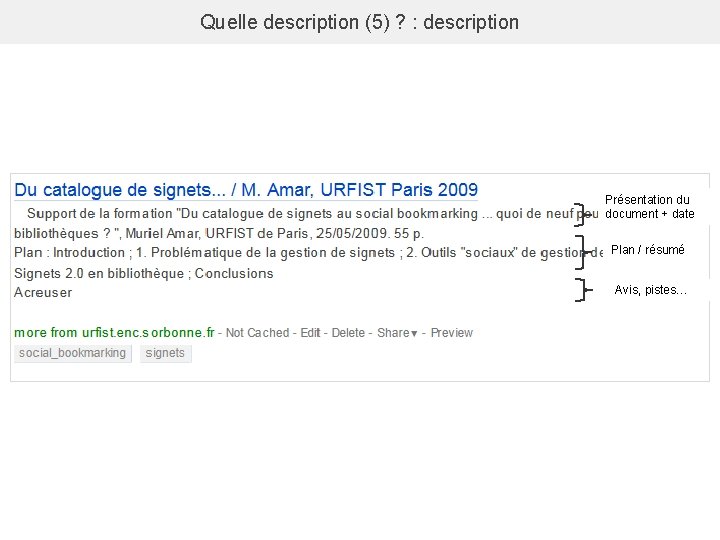Screen dimensions: 720x540
Task: Select the signets tag
Action: tap(165, 353)
